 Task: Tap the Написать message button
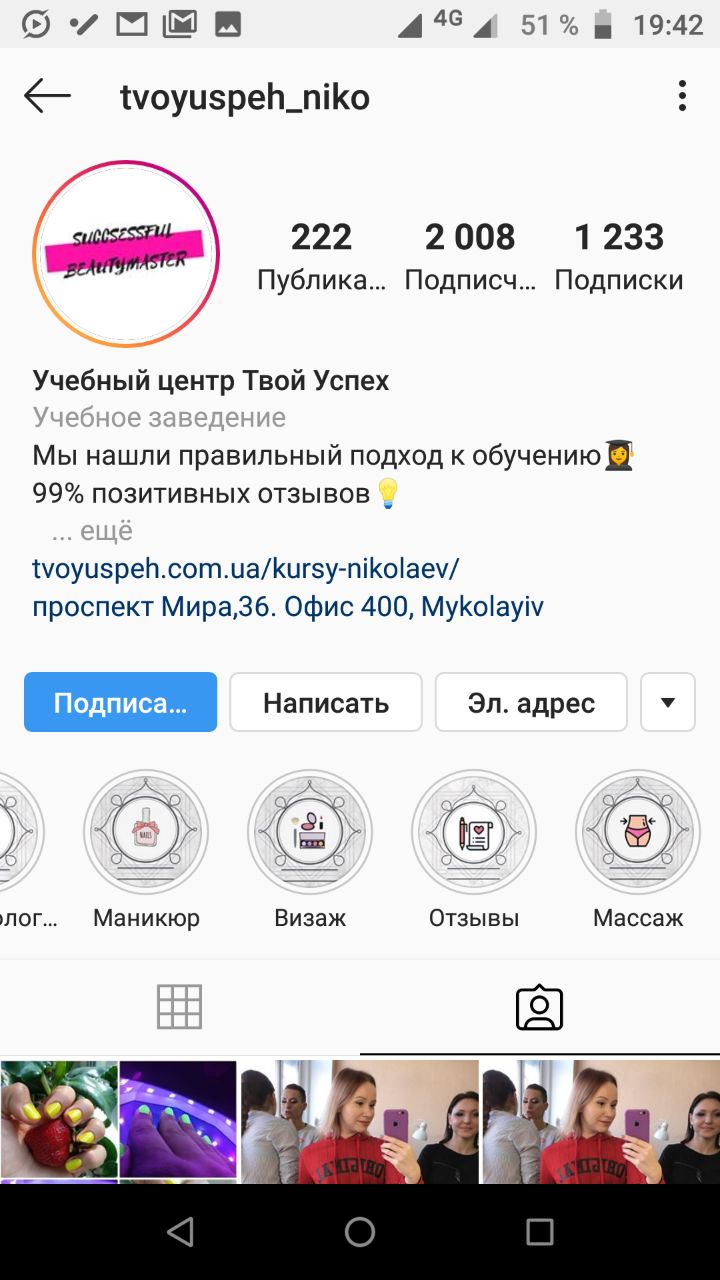326,702
